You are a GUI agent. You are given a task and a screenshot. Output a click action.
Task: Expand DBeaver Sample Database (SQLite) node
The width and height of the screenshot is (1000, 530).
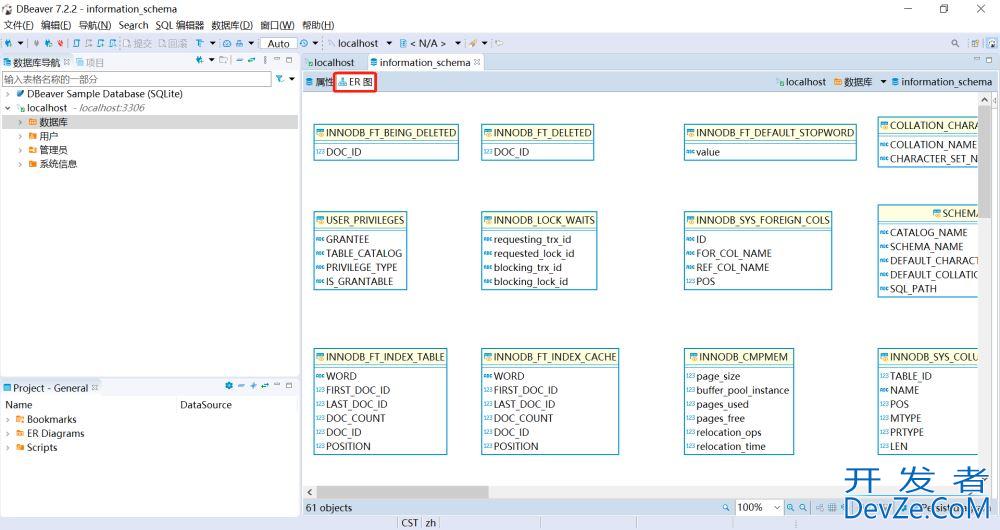[x=8, y=94]
